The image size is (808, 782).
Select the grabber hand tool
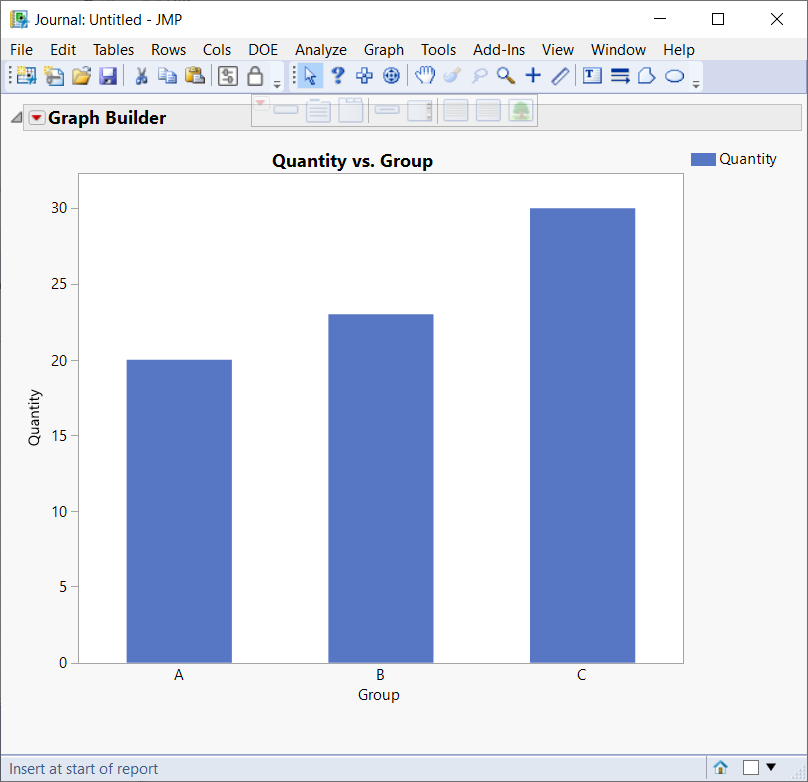click(424, 75)
